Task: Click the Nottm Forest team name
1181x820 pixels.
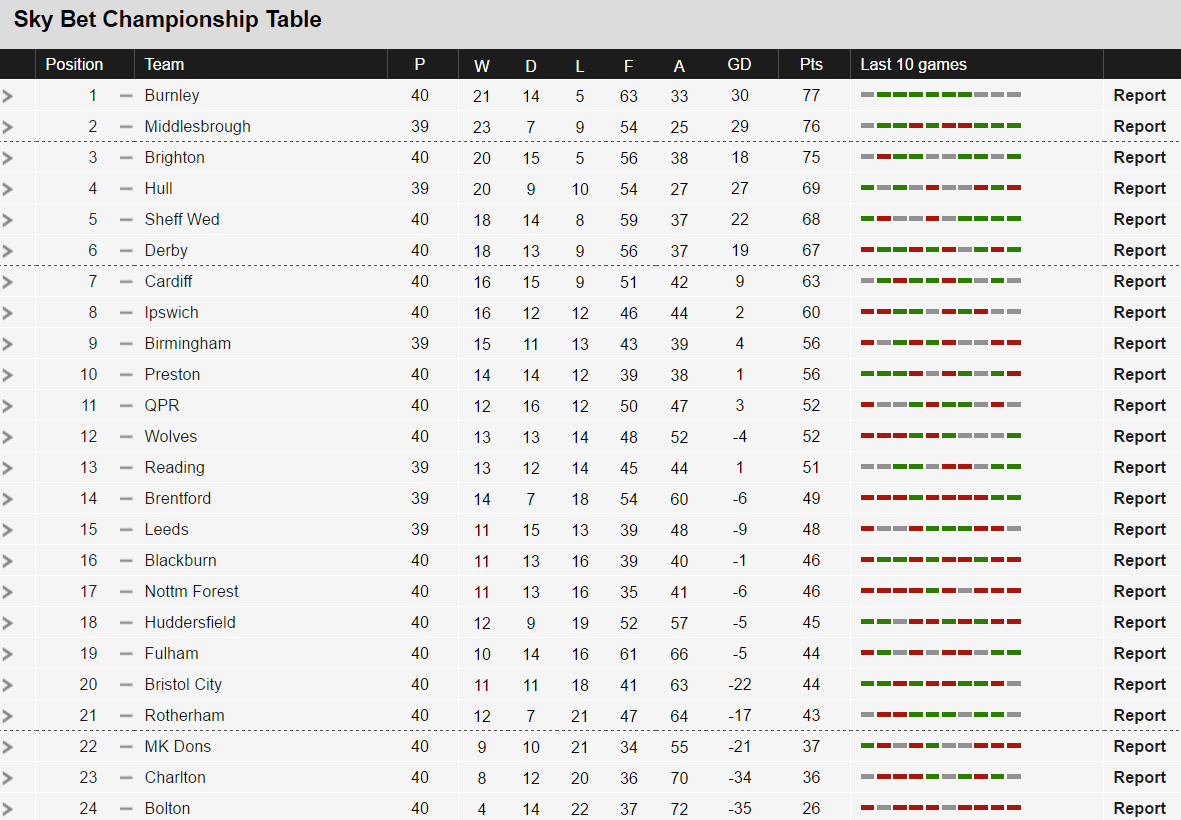Action: (x=191, y=592)
